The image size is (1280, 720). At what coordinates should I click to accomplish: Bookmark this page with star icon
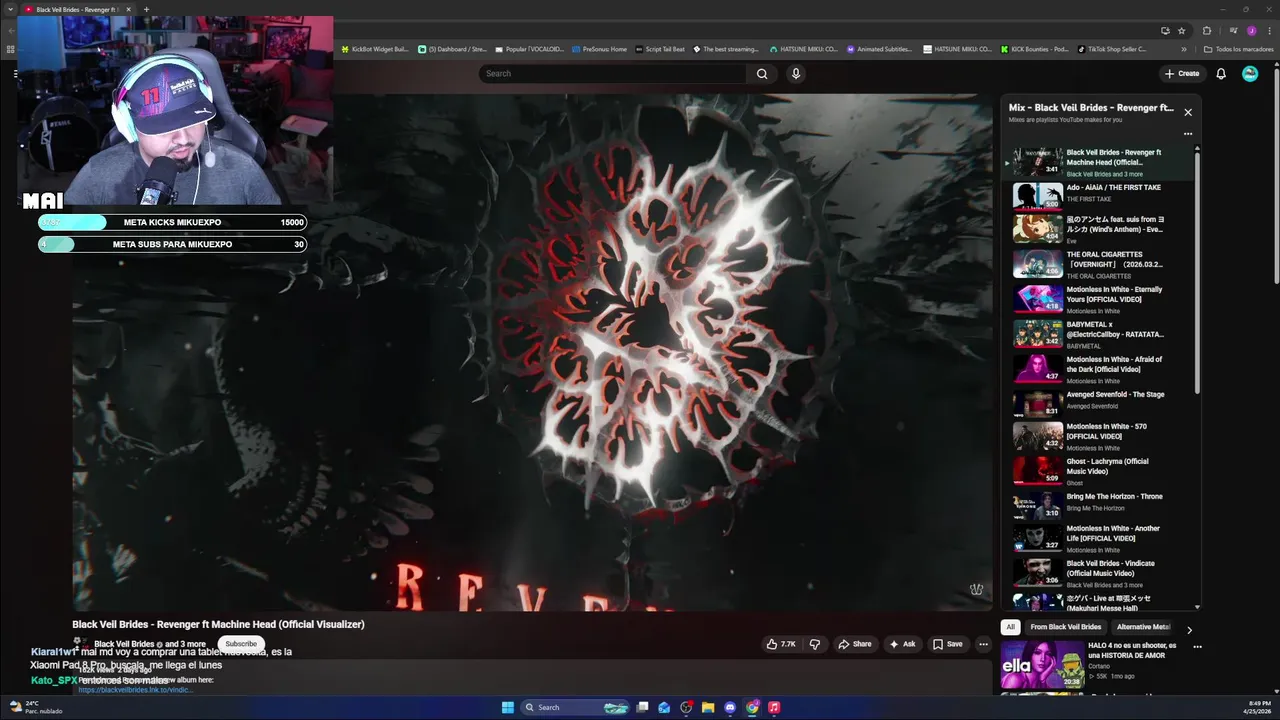(x=1181, y=31)
